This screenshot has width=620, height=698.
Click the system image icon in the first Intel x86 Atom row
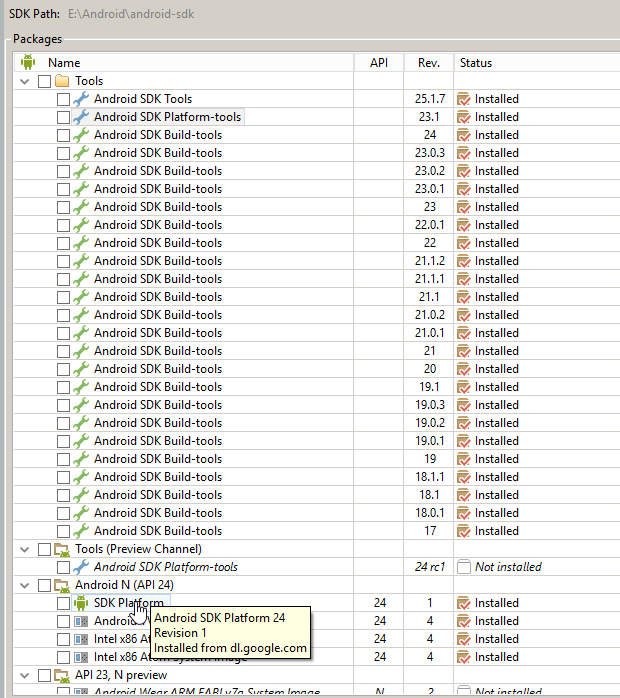click(81, 639)
